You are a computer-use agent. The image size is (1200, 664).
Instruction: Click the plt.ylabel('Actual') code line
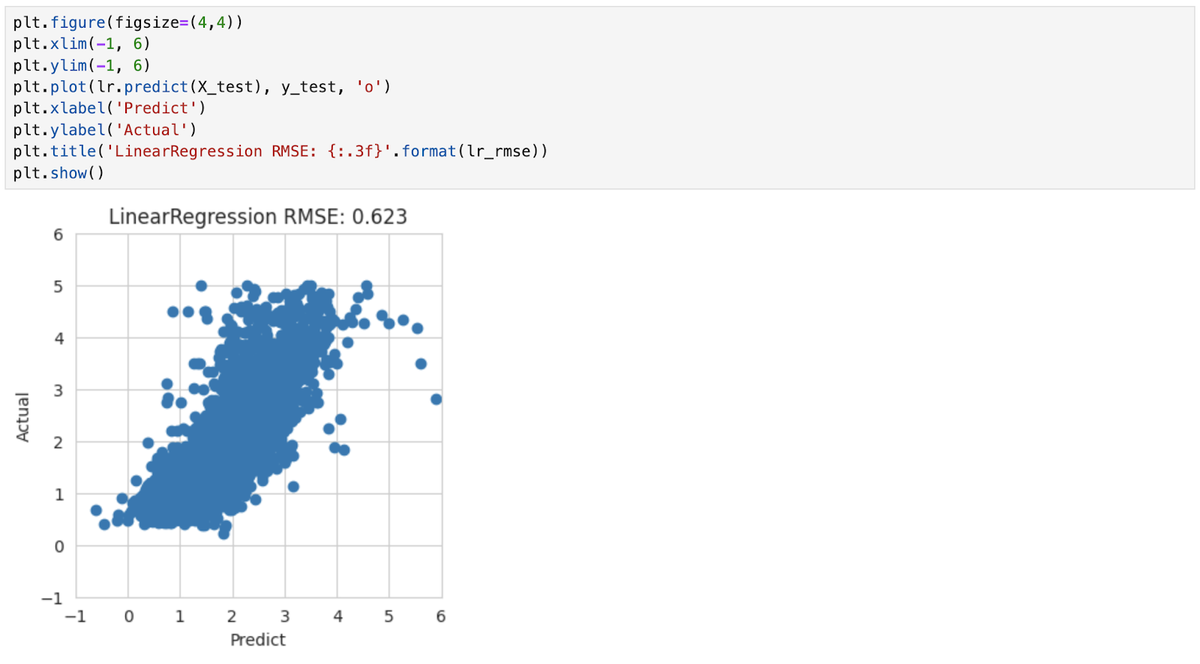(x=106, y=130)
